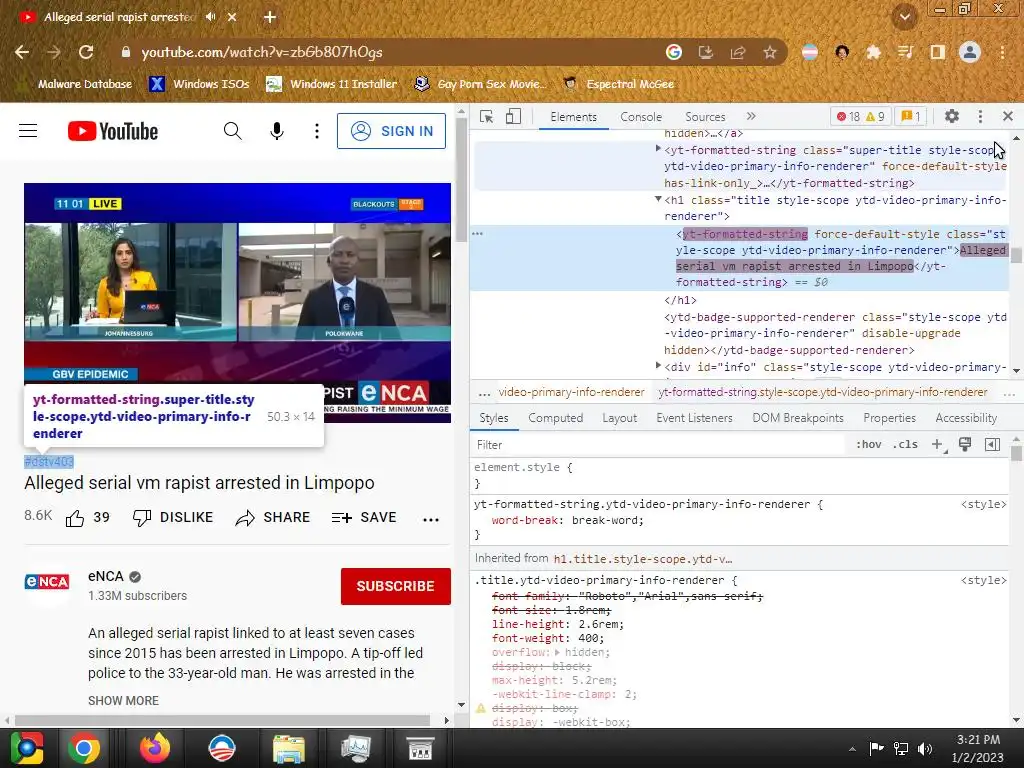Screen dimensions: 1024x768
Task: Click the eNCA channel name
Action: [x=106, y=576]
